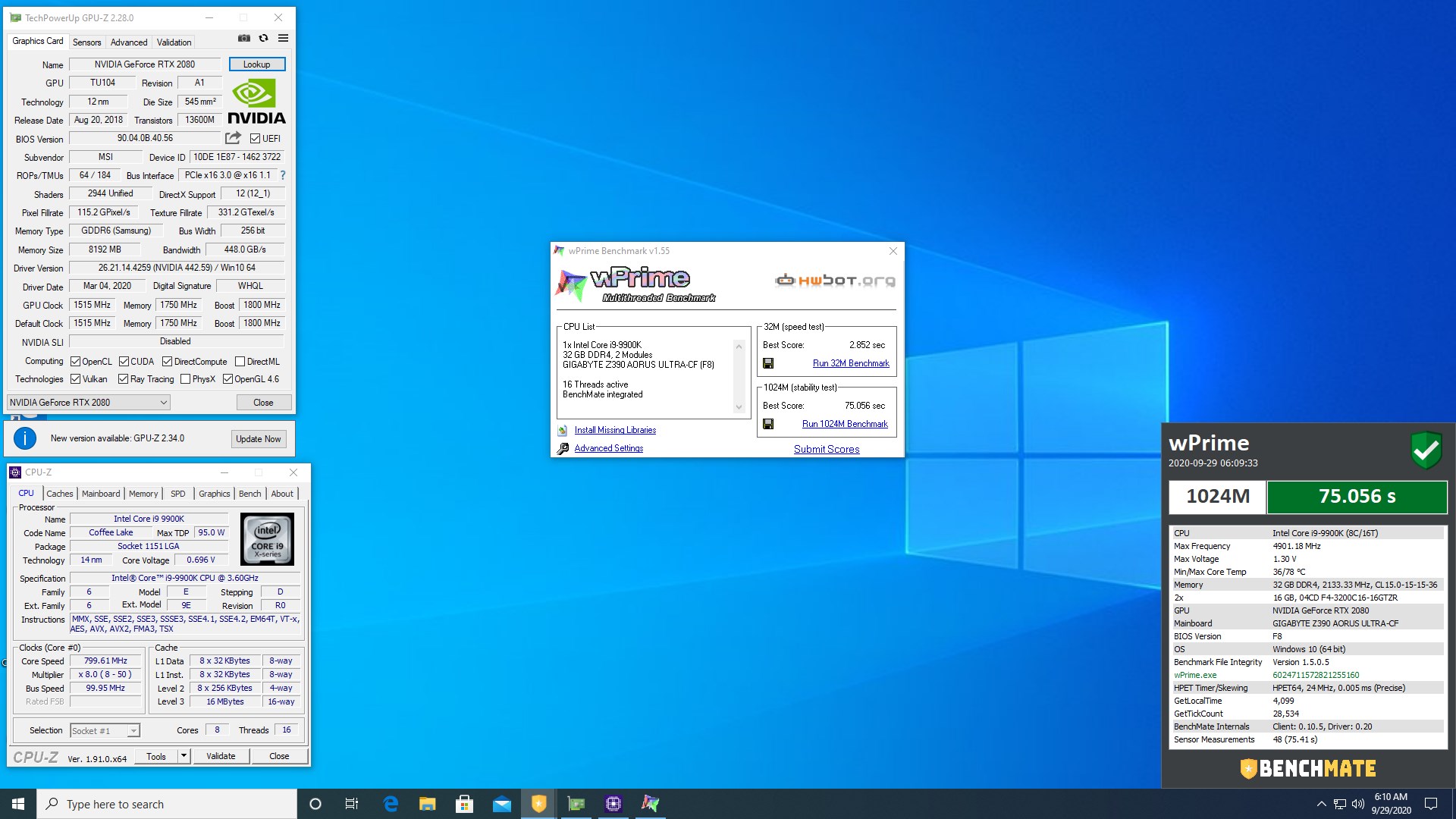
Task: Open CPU-Z Socket #1 selection dropdown
Action: pos(105,731)
